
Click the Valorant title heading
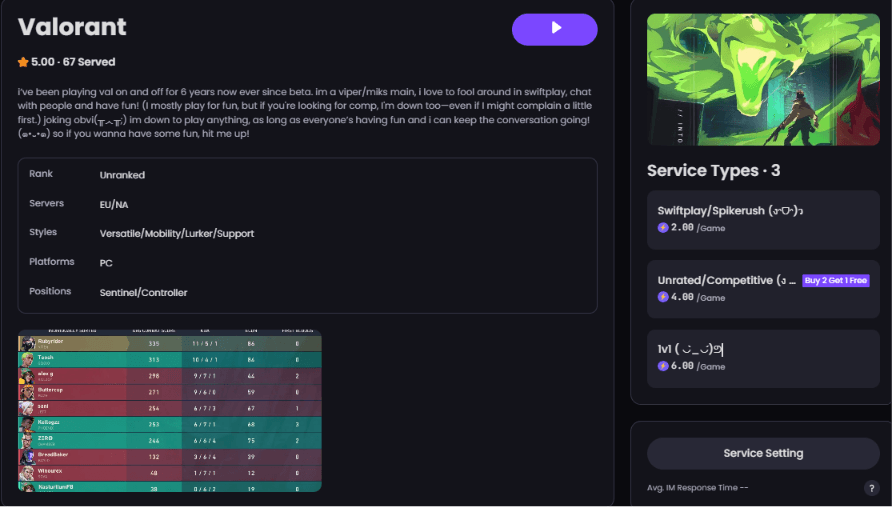72,27
